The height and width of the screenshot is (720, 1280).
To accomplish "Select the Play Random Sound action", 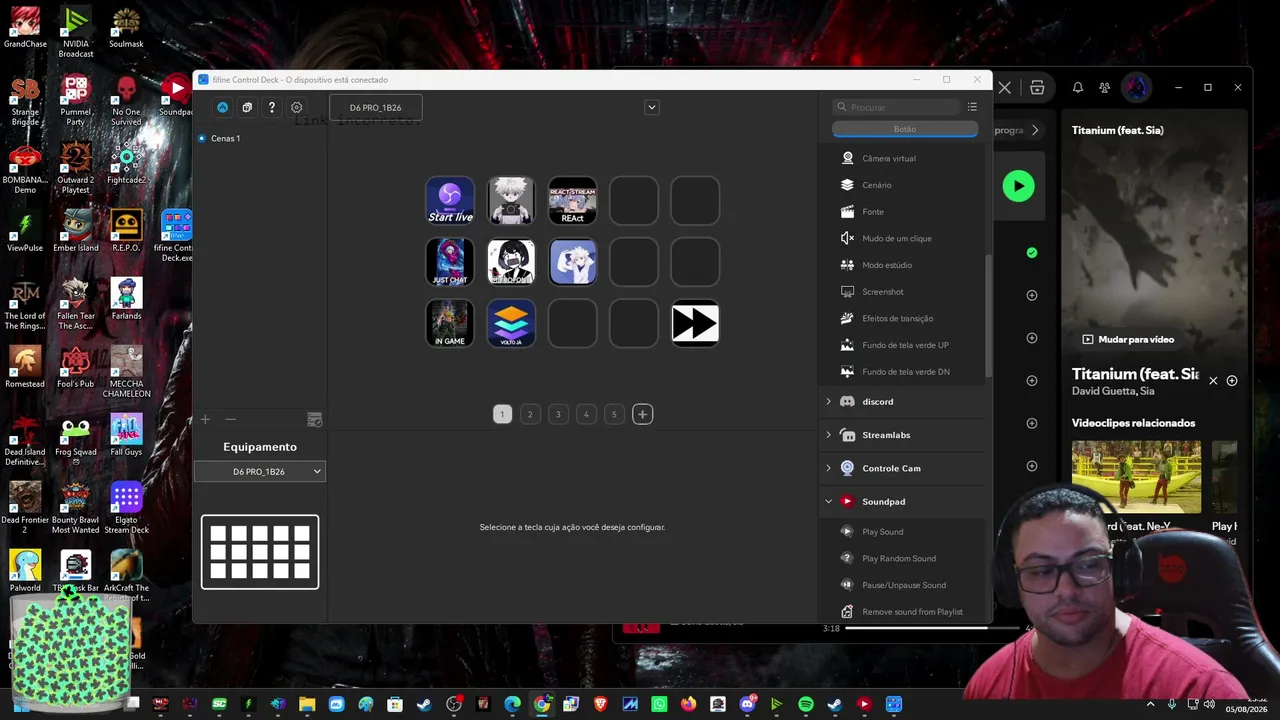I will [902, 558].
